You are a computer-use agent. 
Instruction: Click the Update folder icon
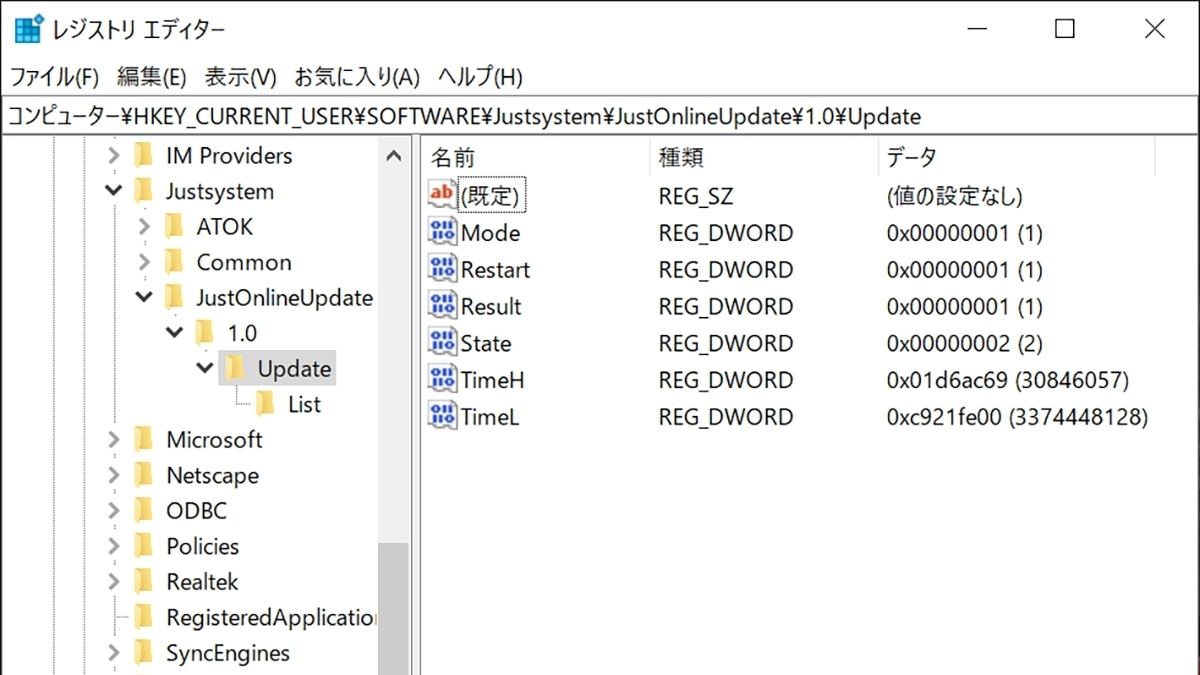(x=236, y=368)
